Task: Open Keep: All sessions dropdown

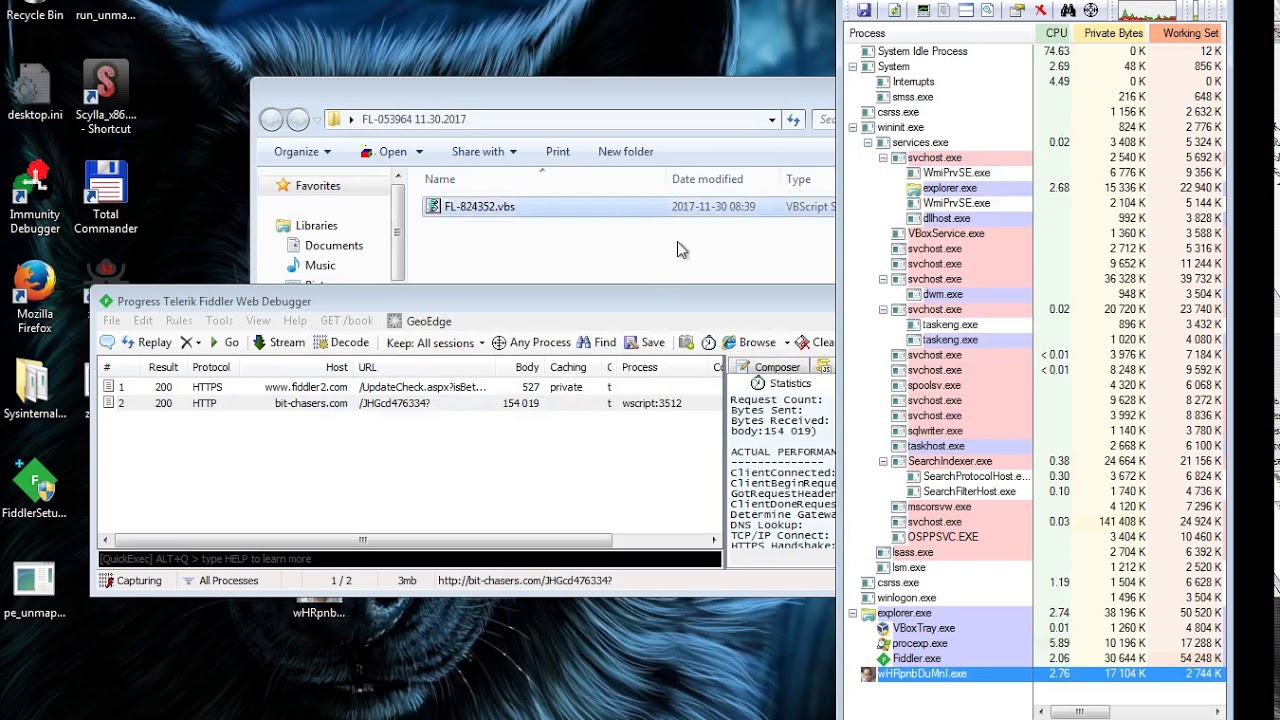Action: pyautogui.click(x=435, y=342)
